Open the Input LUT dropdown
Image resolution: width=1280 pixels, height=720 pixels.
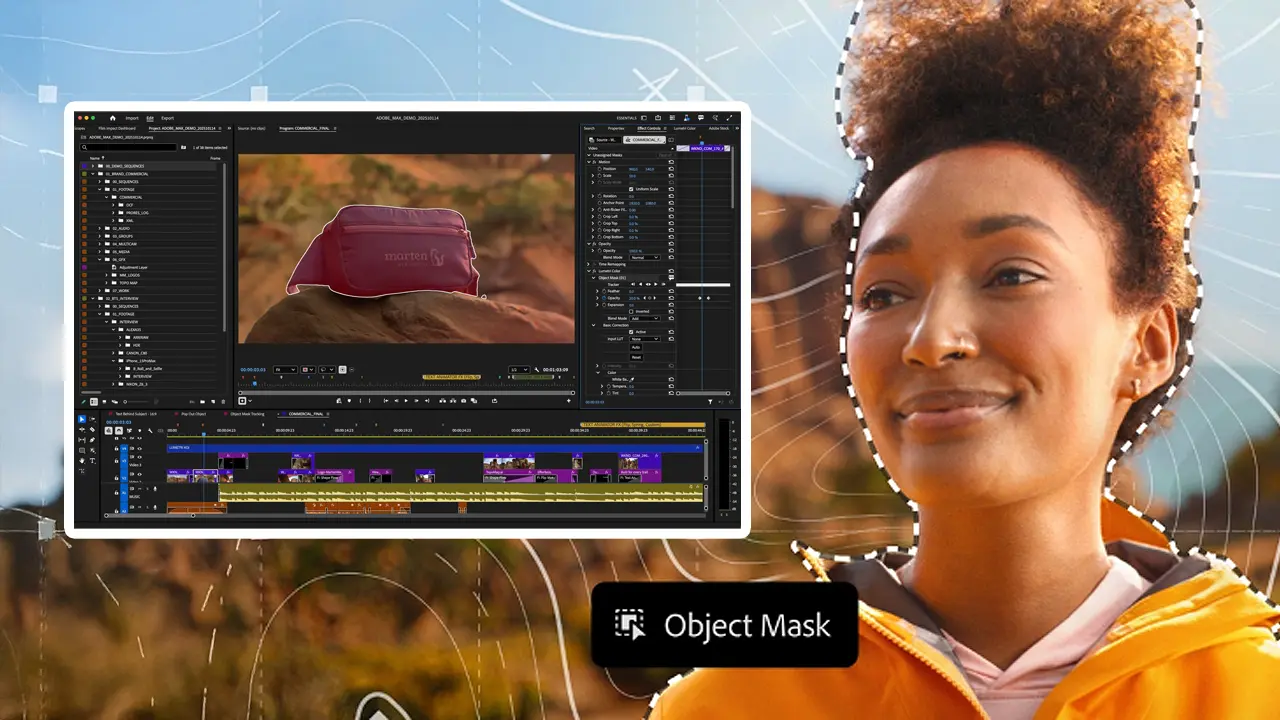coord(643,339)
